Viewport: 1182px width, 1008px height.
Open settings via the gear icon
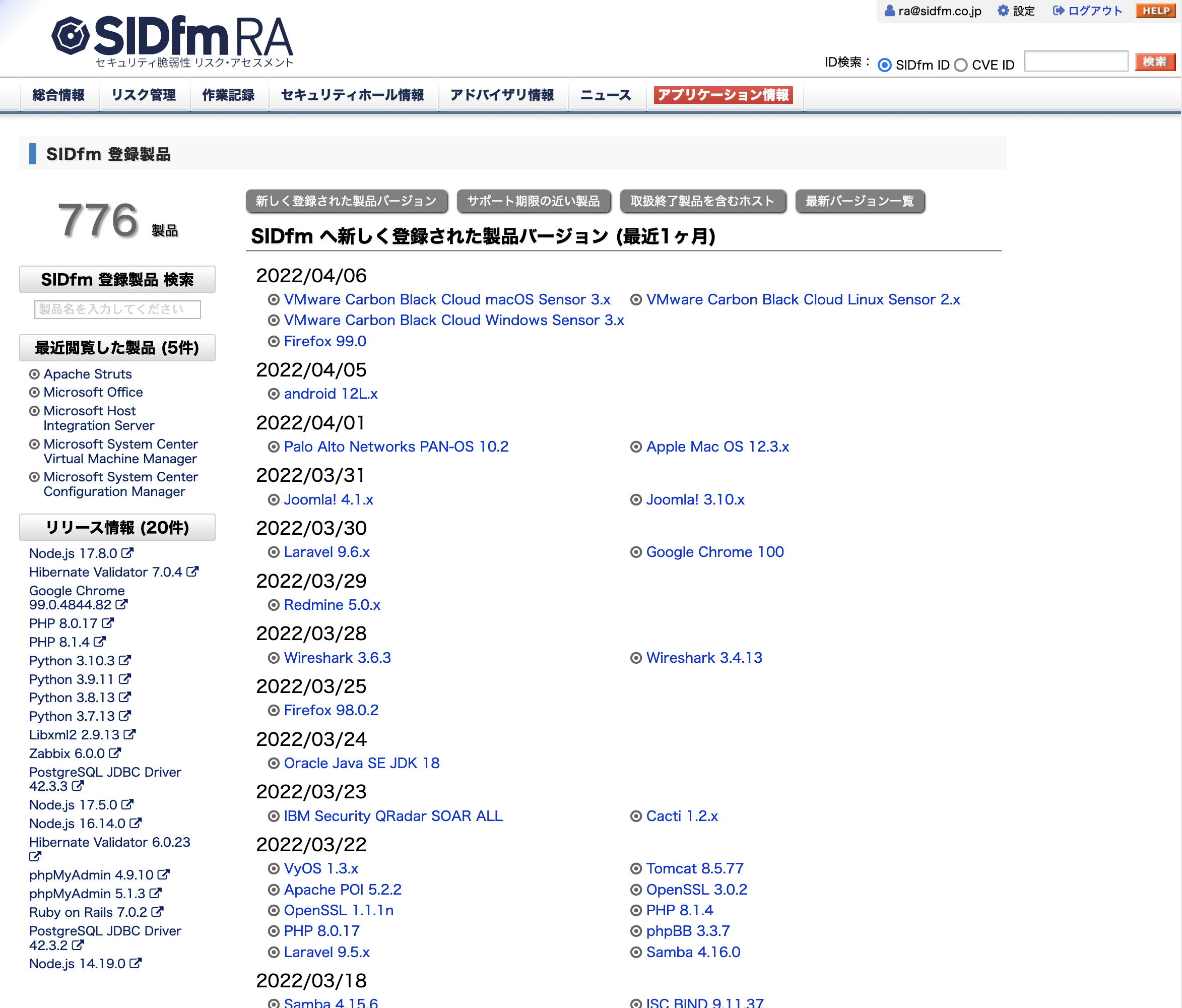(x=1003, y=11)
